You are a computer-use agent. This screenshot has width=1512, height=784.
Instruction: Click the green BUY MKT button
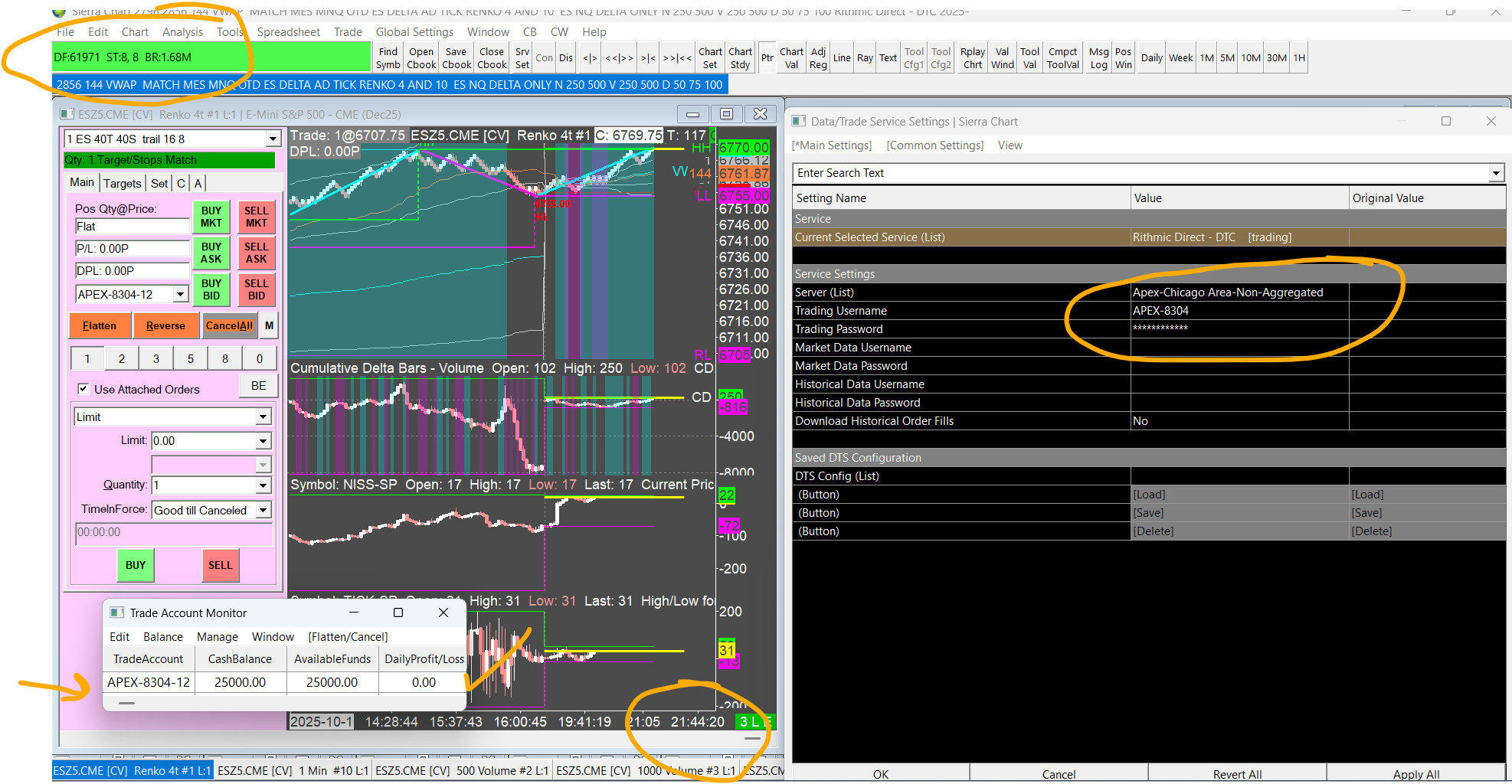tap(211, 217)
